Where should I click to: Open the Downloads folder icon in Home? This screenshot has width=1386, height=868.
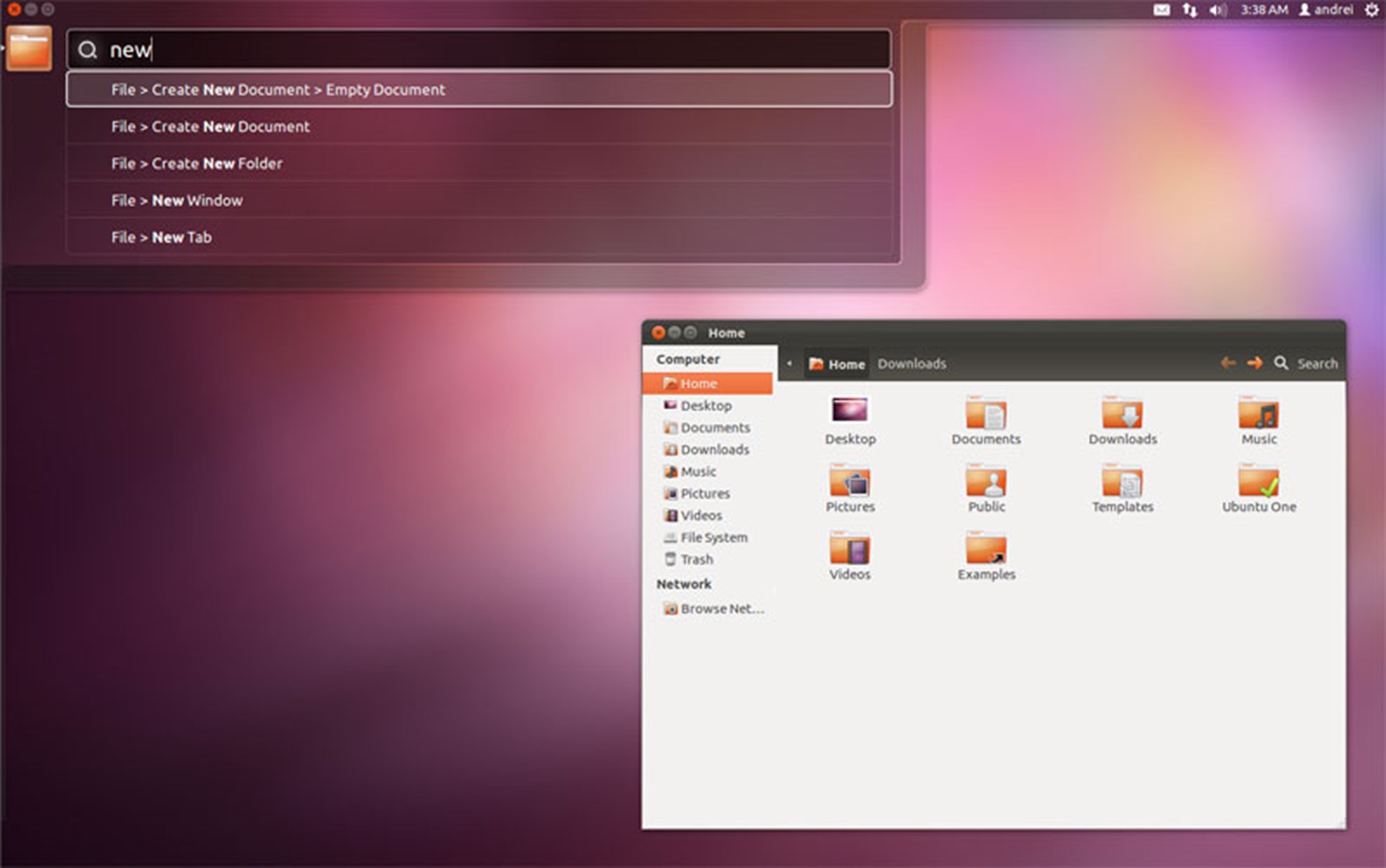1123,413
